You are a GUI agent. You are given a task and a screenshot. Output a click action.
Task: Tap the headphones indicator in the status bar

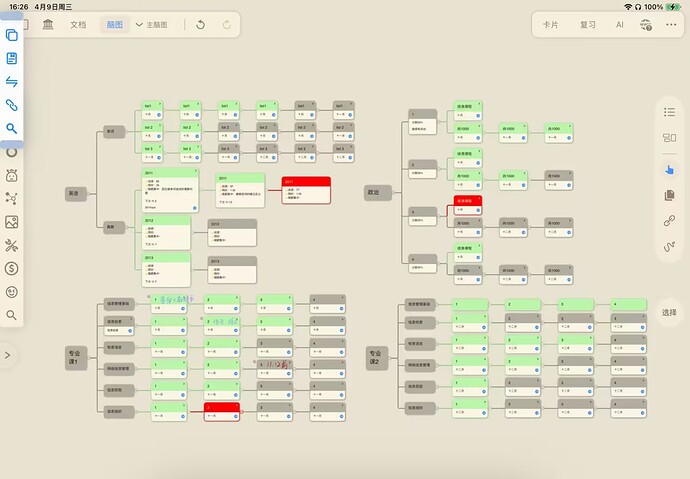tap(638, 7)
